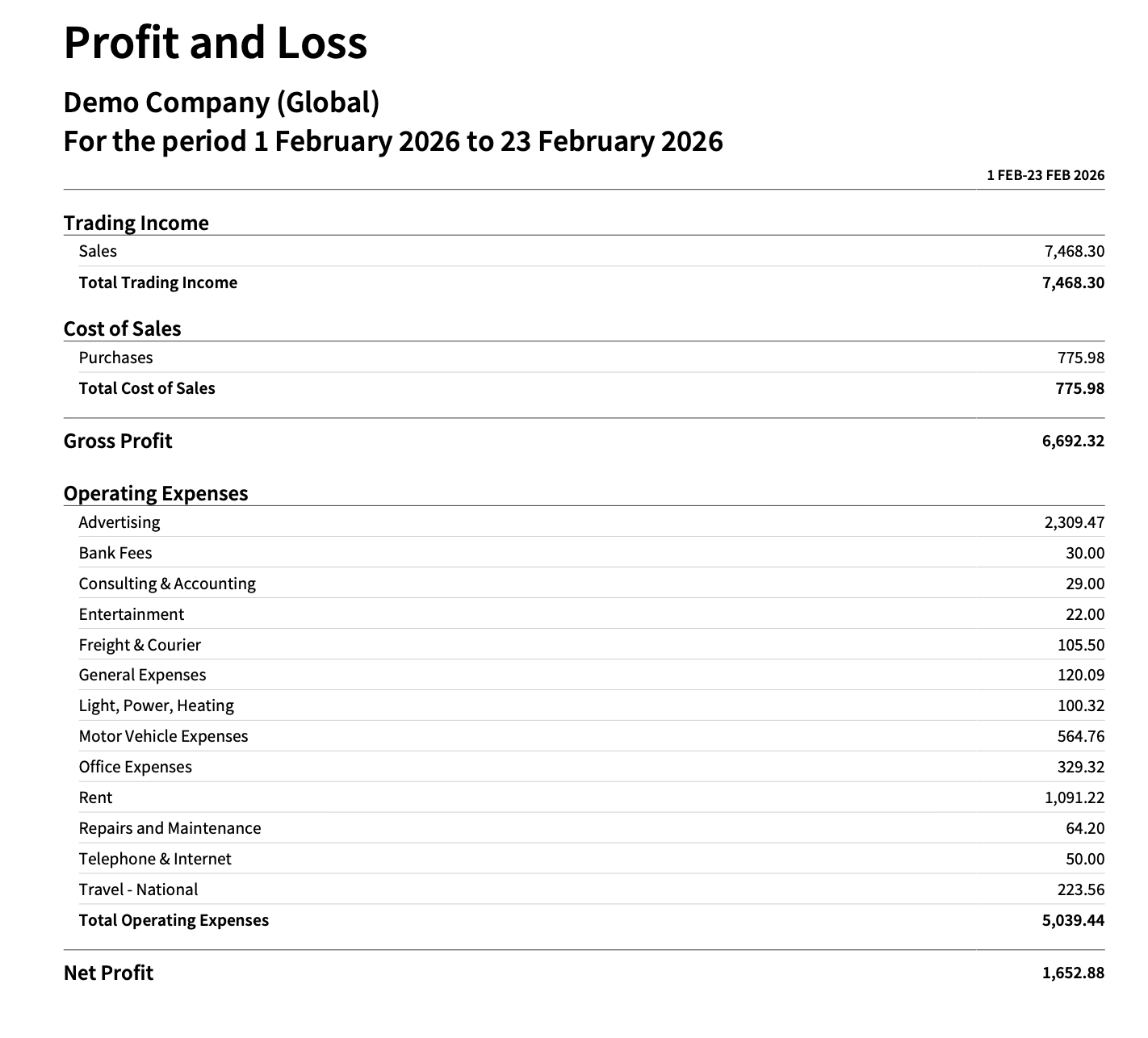This screenshot has width=1148, height=1038.
Task: Select the Purchases line item
Action: [x=584, y=358]
